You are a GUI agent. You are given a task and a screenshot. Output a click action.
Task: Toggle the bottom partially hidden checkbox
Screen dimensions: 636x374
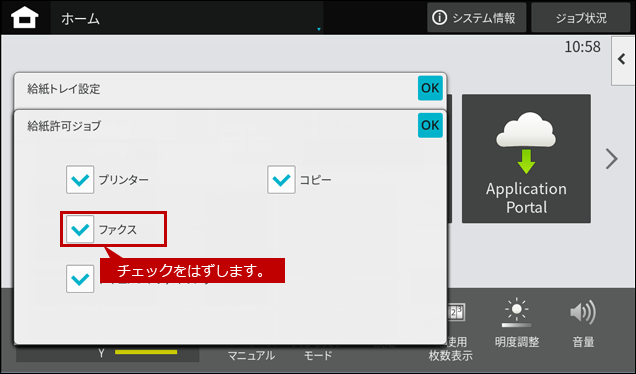pos(80,279)
